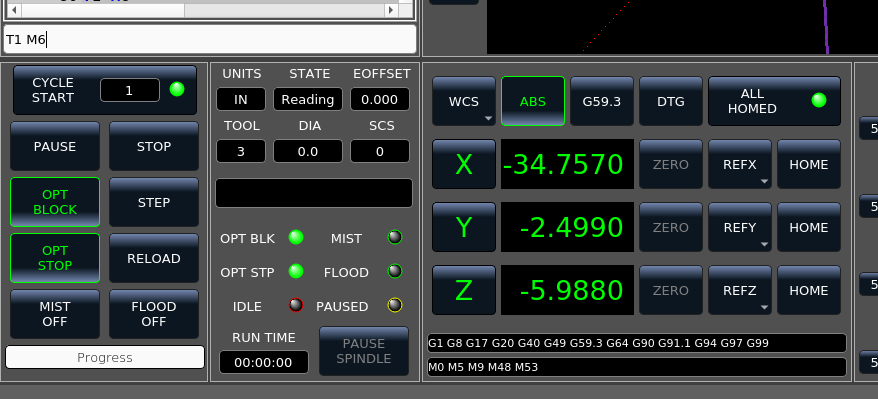Screen dimensions: 878x399
Task: Click the PAUSE SPINDLE button
Action: pos(364,351)
